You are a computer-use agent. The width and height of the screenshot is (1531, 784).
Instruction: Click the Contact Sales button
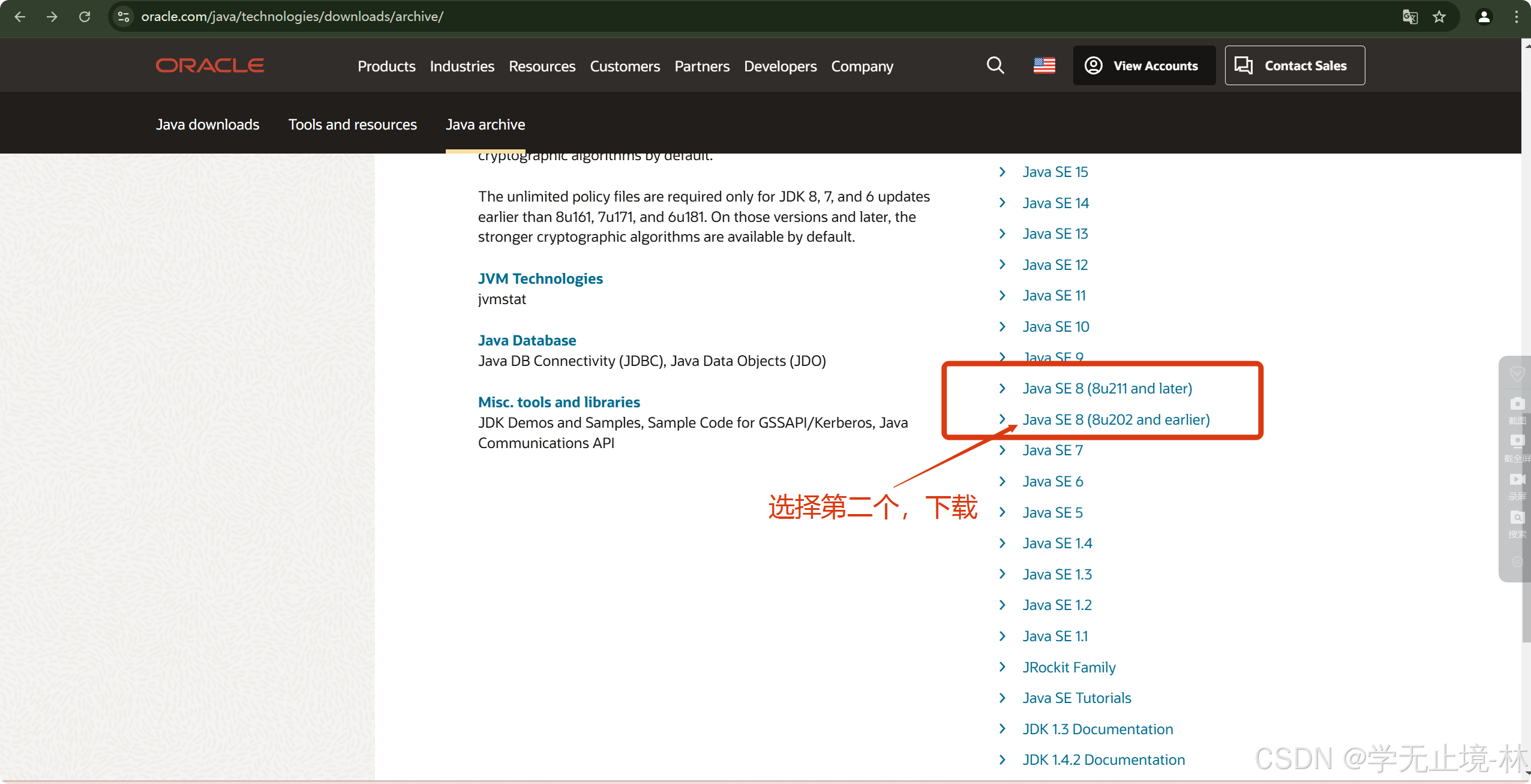click(1295, 65)
